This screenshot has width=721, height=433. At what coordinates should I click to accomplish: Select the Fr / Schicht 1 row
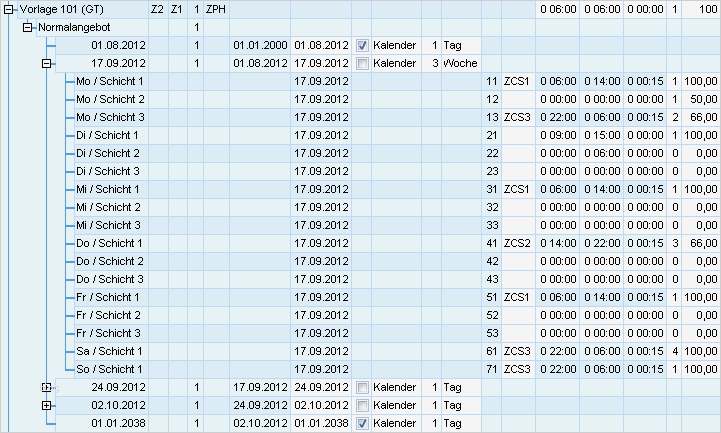[x=397, y=297]
